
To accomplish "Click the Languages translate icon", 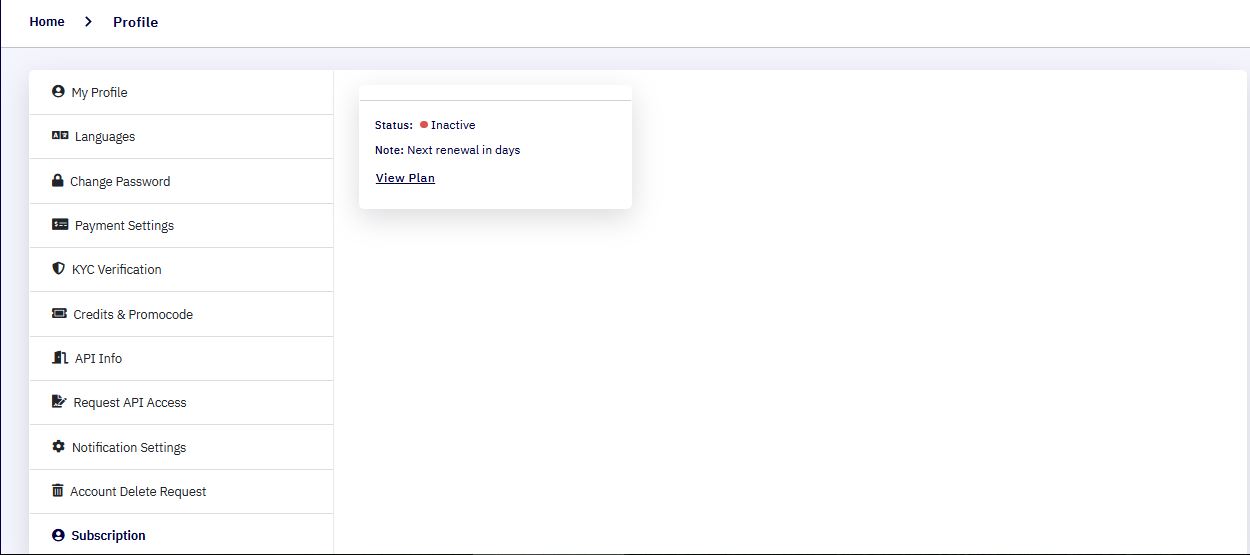I will (60, 136).
